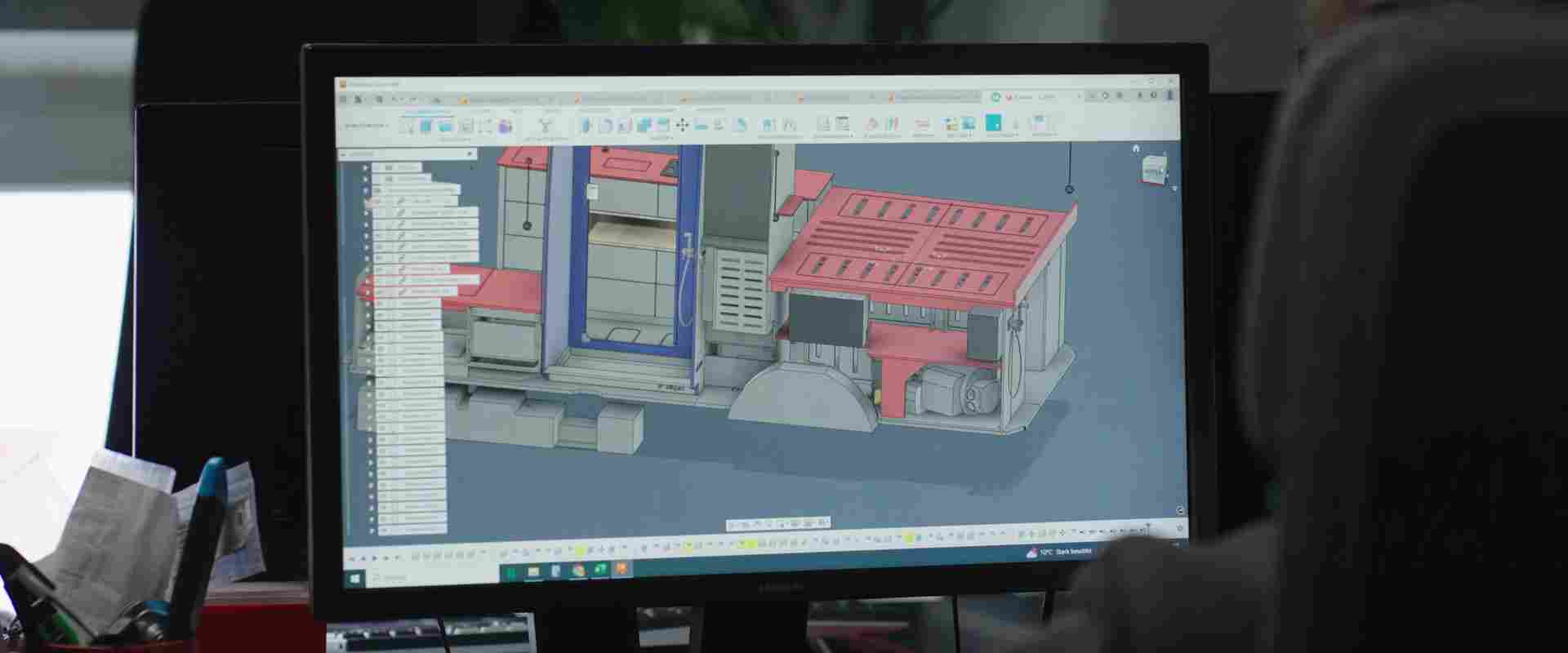Open the Konstruktion workspace dropdown

[365, 126]
